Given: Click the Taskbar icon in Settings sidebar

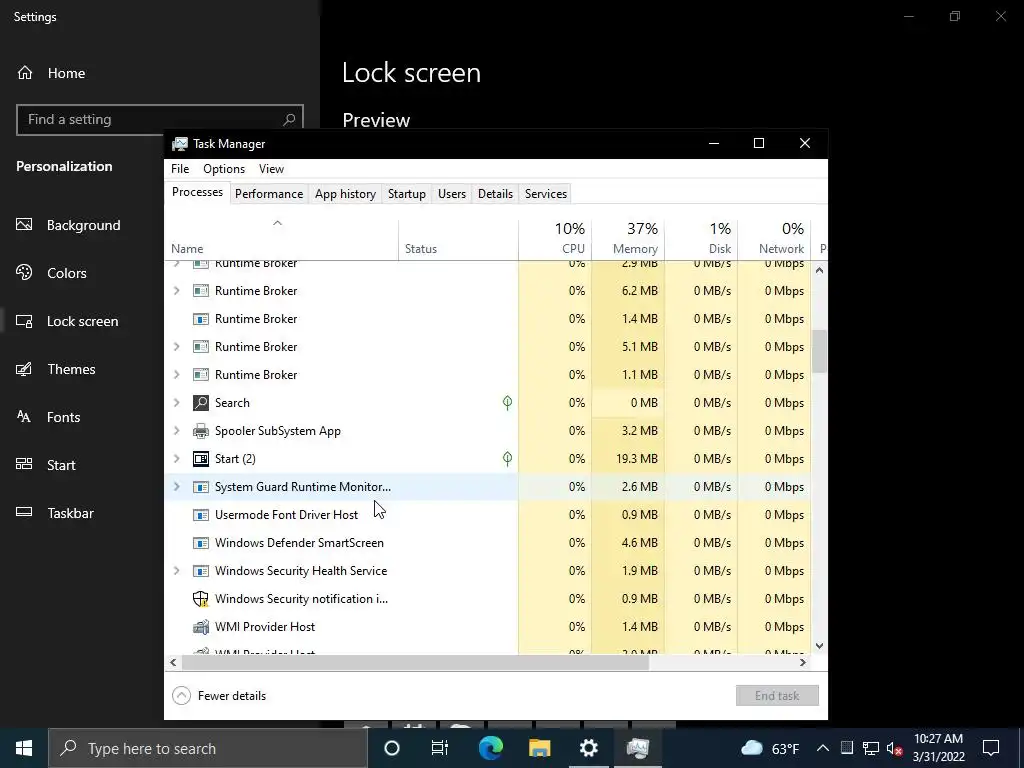Looking at the screenshot, I should click(24, 512).
